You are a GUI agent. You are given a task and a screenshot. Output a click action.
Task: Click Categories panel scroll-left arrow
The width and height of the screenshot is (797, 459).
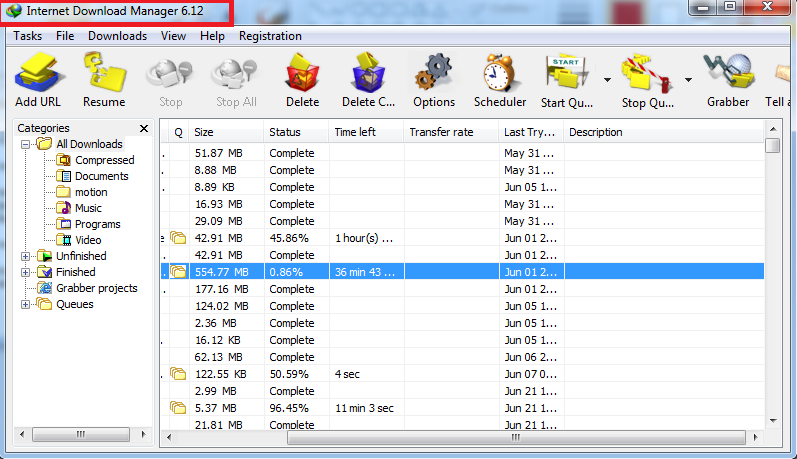pyautogui.click(x=22, y=435)
